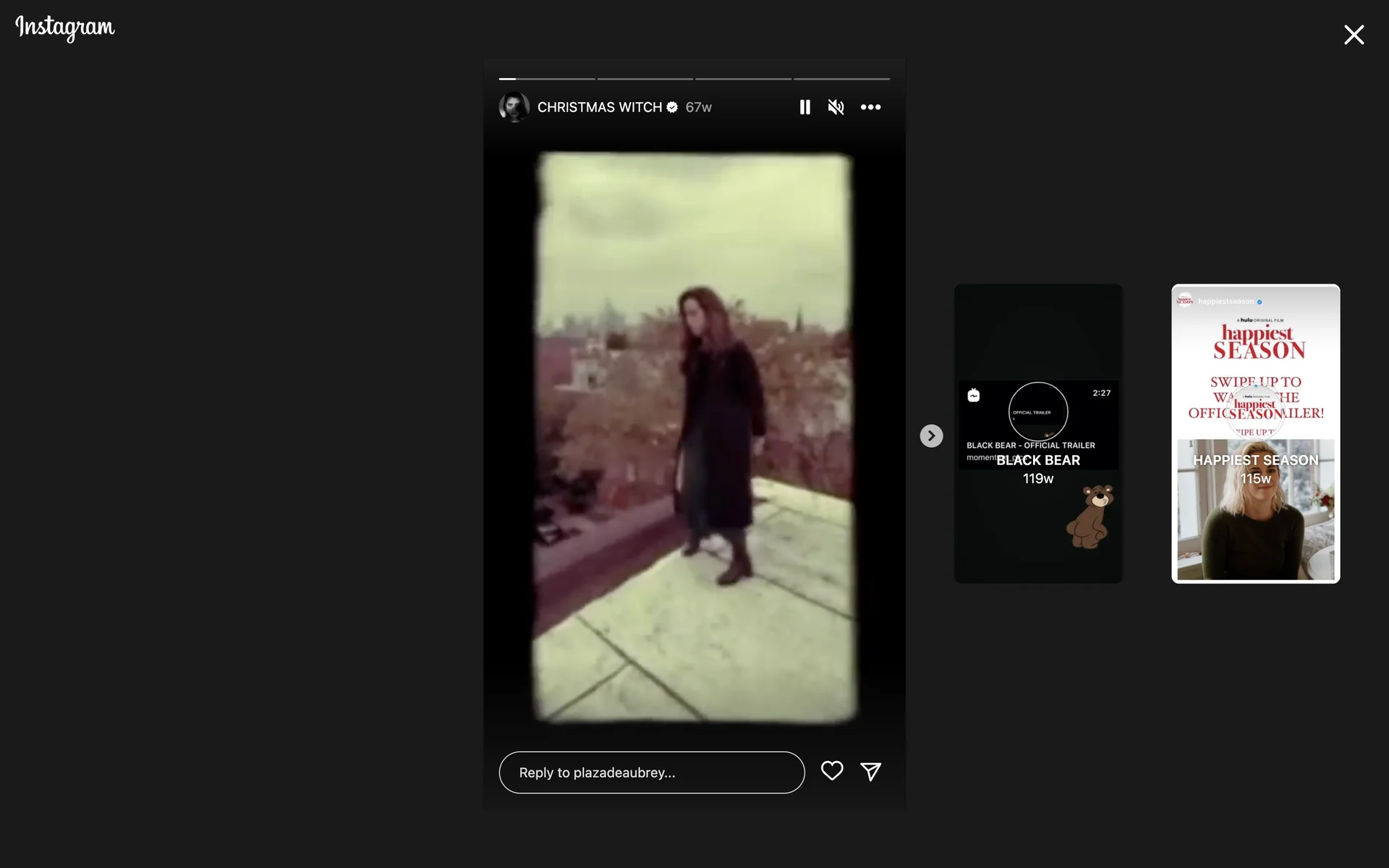Click the 67w timestamp label

click(698, 107)
